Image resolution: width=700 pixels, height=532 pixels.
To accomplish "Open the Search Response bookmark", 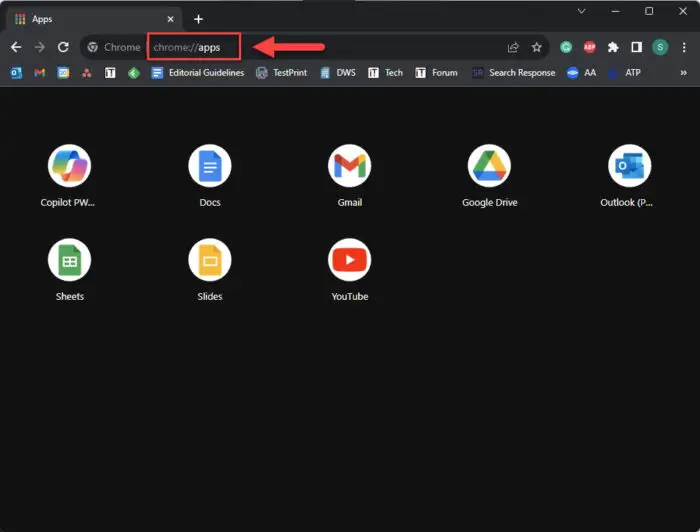I will click(x=513, y=73).
